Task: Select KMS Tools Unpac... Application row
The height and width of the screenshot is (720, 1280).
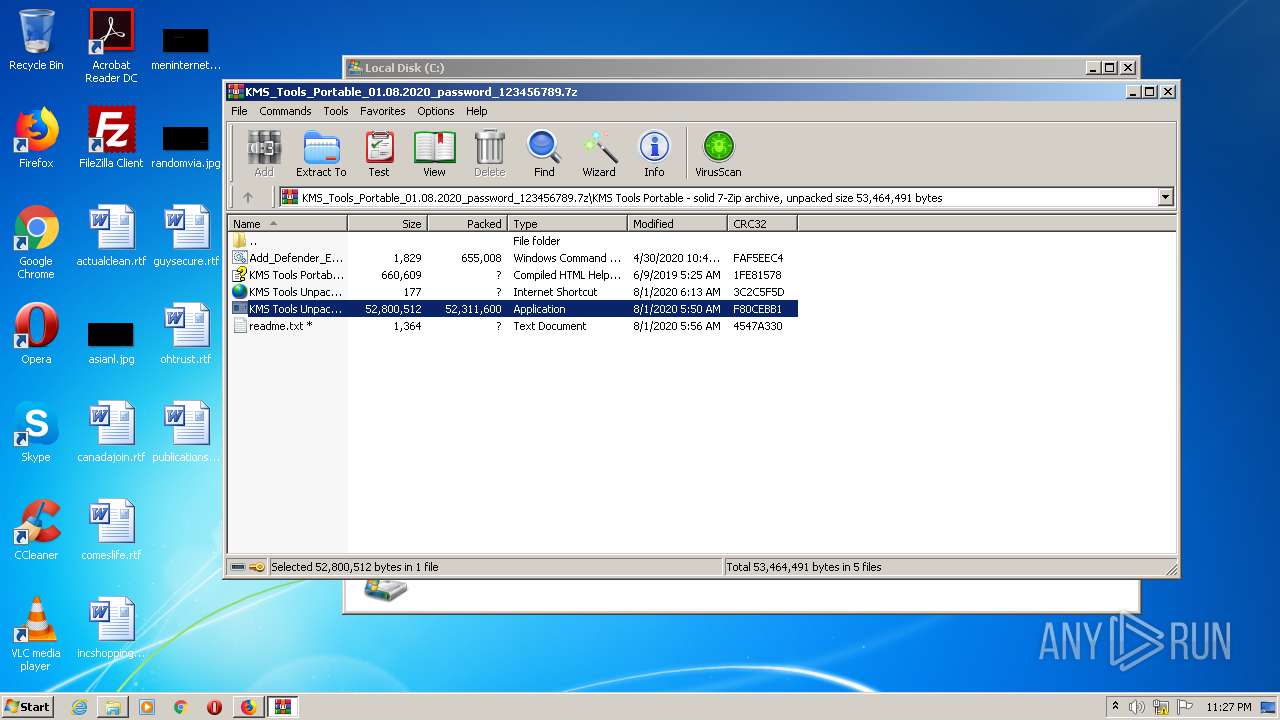Action: [x=513, y=309]
